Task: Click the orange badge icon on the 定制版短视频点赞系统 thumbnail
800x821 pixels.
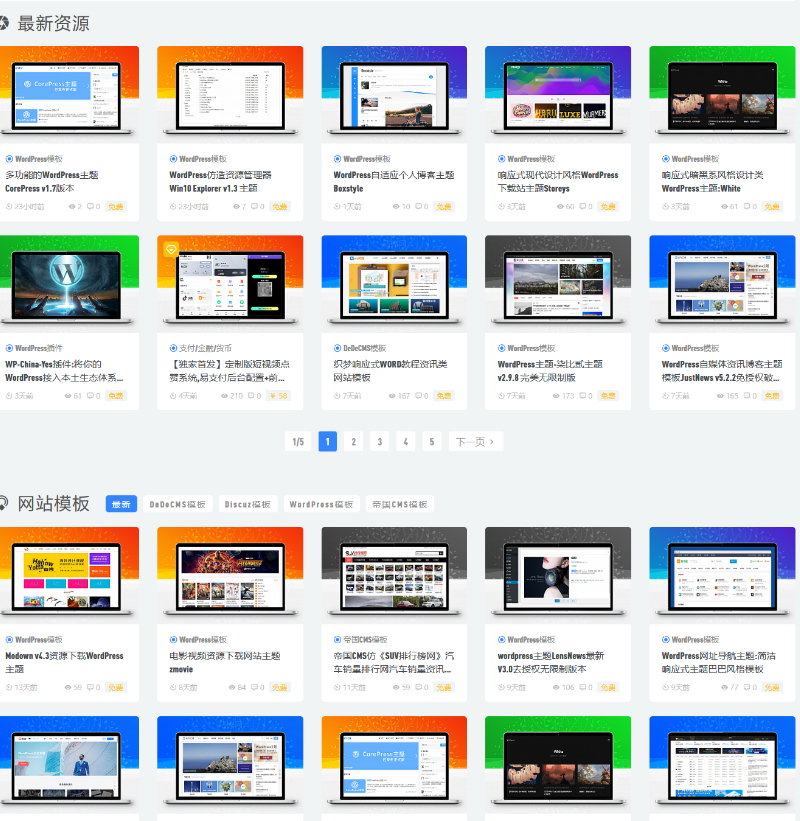Action: 171,249
